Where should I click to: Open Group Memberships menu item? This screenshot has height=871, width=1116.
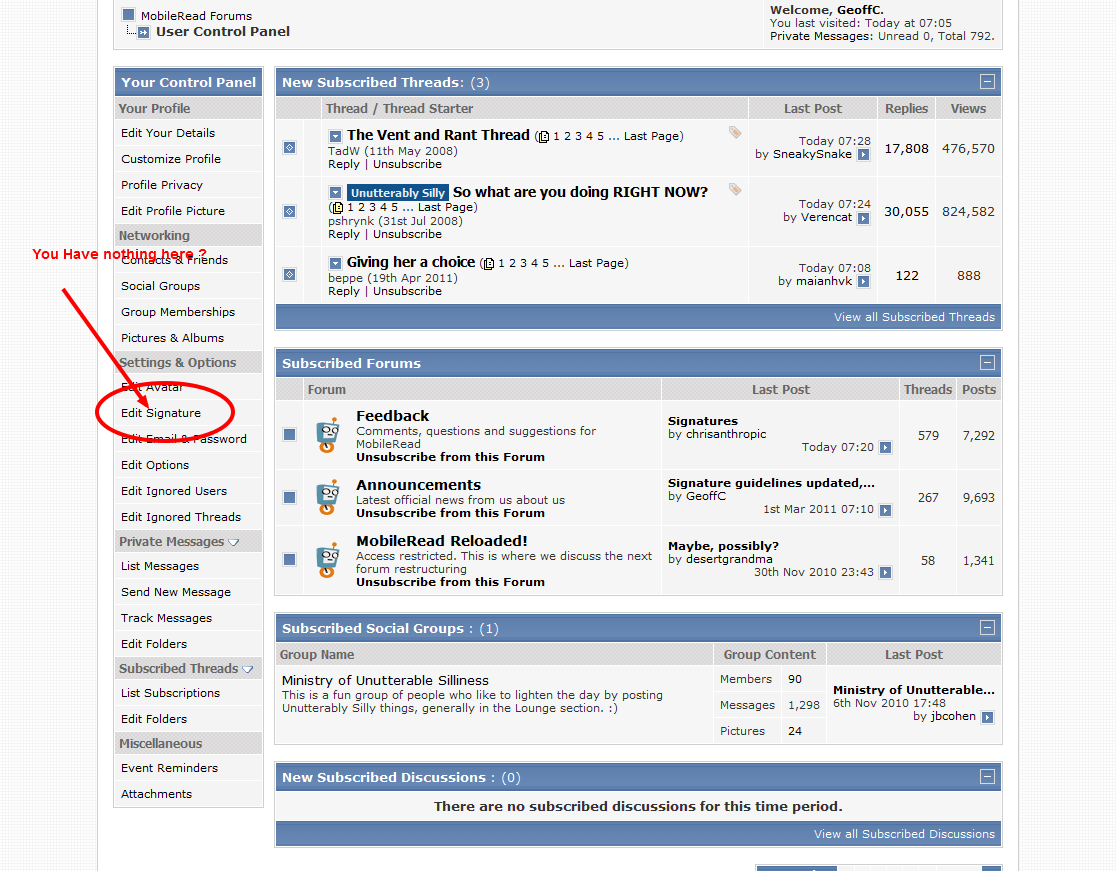(x=178, y=312)
